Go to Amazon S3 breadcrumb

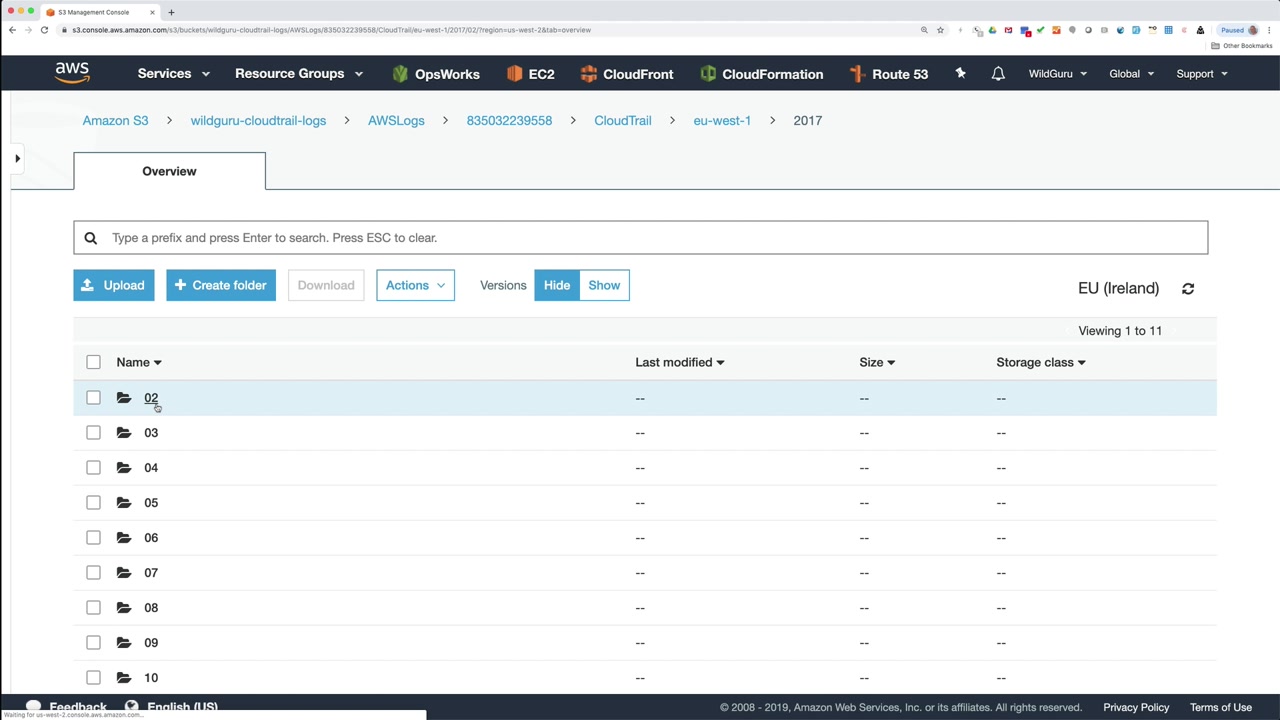pos(115,120)
